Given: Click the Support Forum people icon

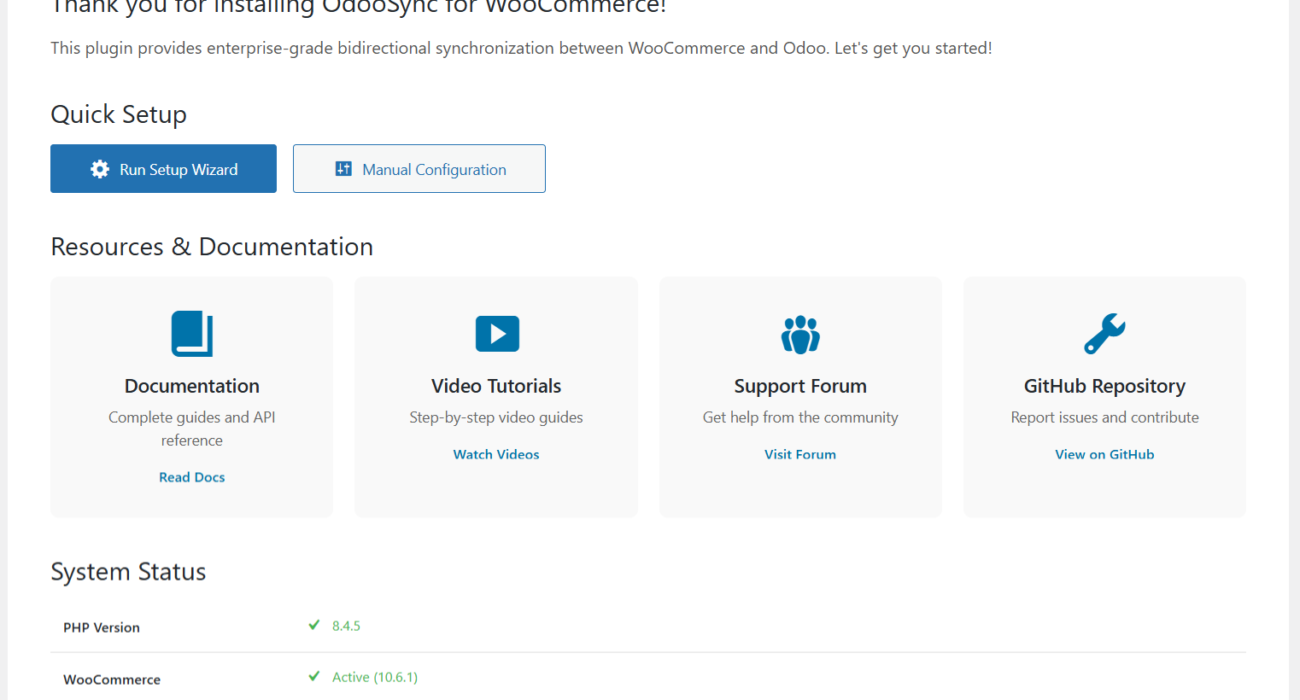Looking at the screenshot, I should (x=800, y=334).
